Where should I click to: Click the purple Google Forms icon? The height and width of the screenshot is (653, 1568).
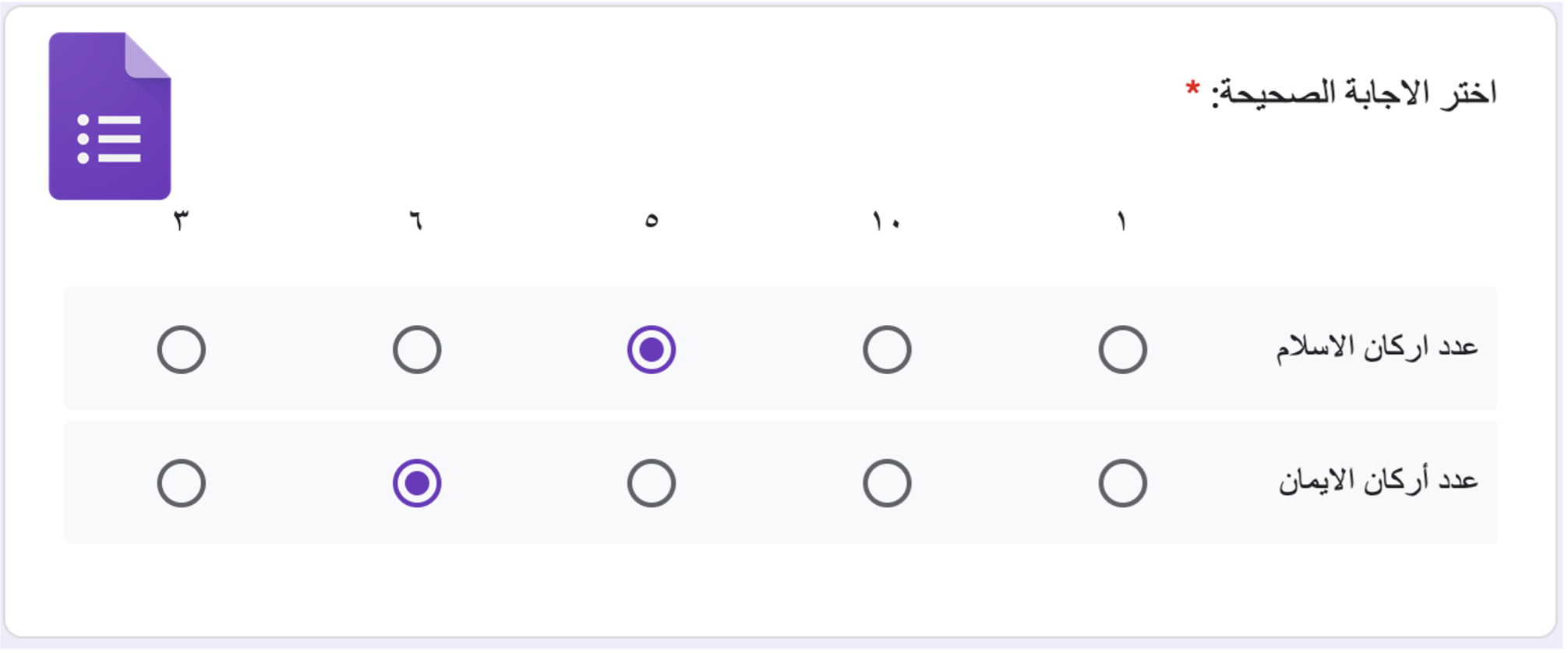(110, 116)
